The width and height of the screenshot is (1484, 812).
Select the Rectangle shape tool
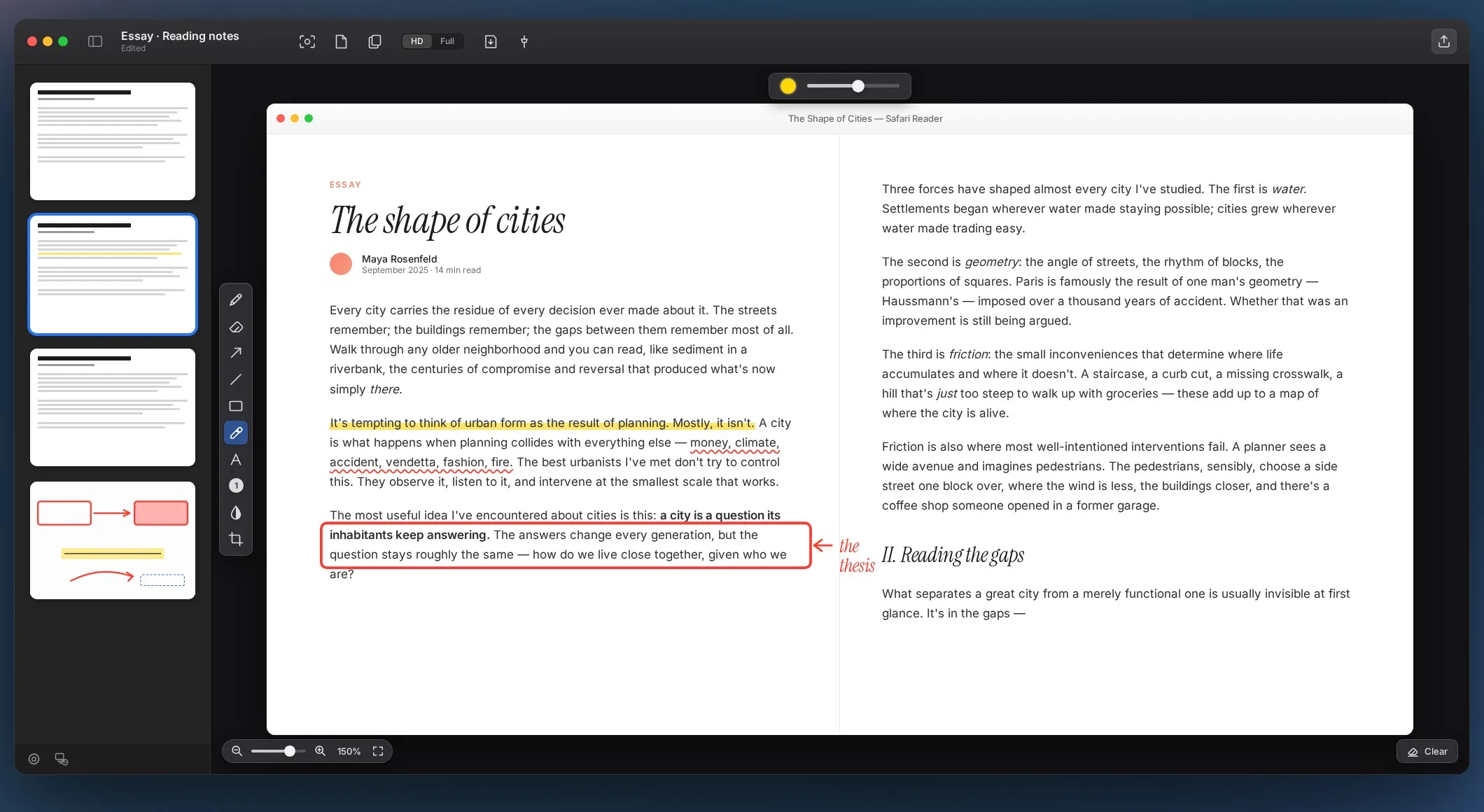click(x=236, y=406)
